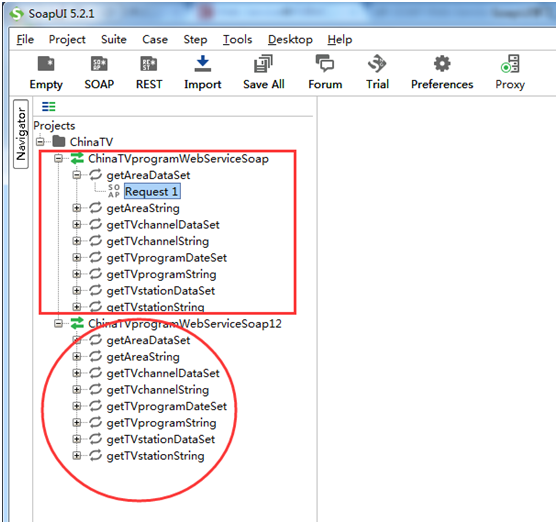
Task: Click the Projects heading label
Action: pyautogui.click(x=54, y=125)
